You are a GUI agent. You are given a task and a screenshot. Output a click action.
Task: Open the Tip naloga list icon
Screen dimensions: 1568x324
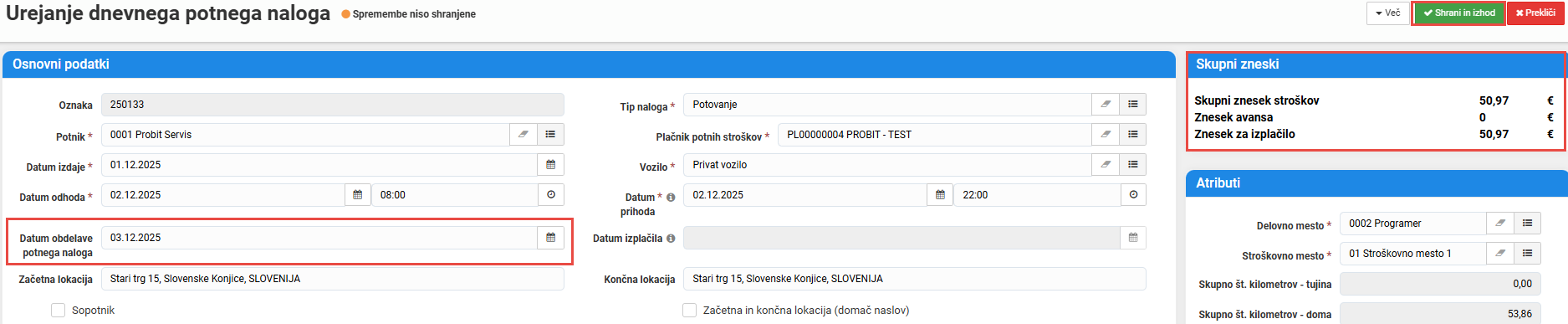pyautogui.click(x=1132, y=104)
